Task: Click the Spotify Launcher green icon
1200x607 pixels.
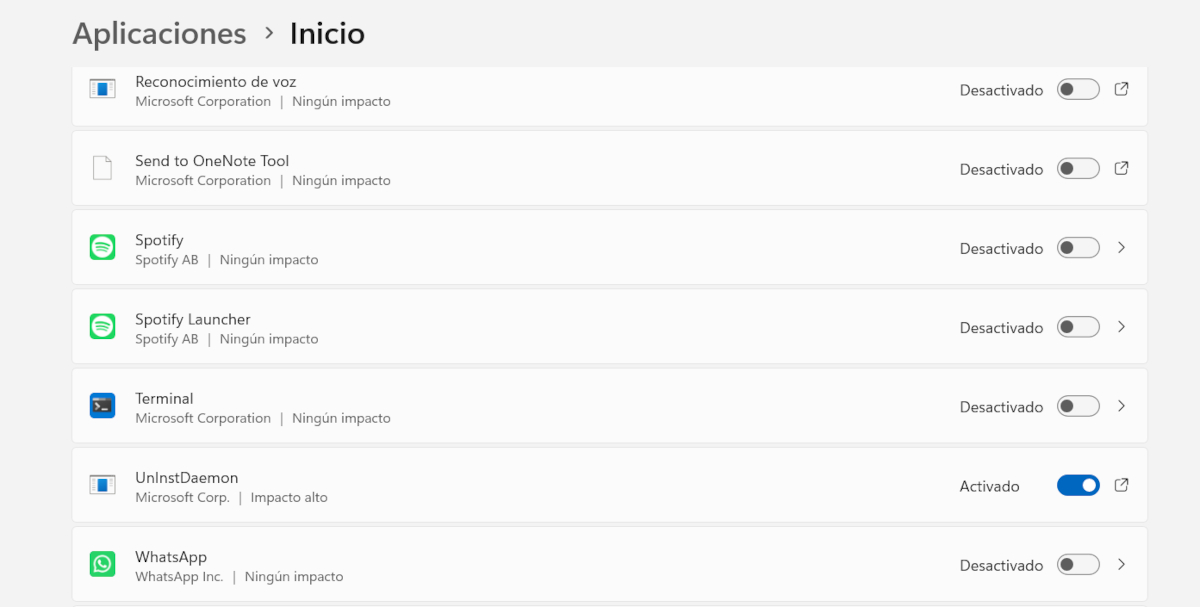Action: coord(102,327)
